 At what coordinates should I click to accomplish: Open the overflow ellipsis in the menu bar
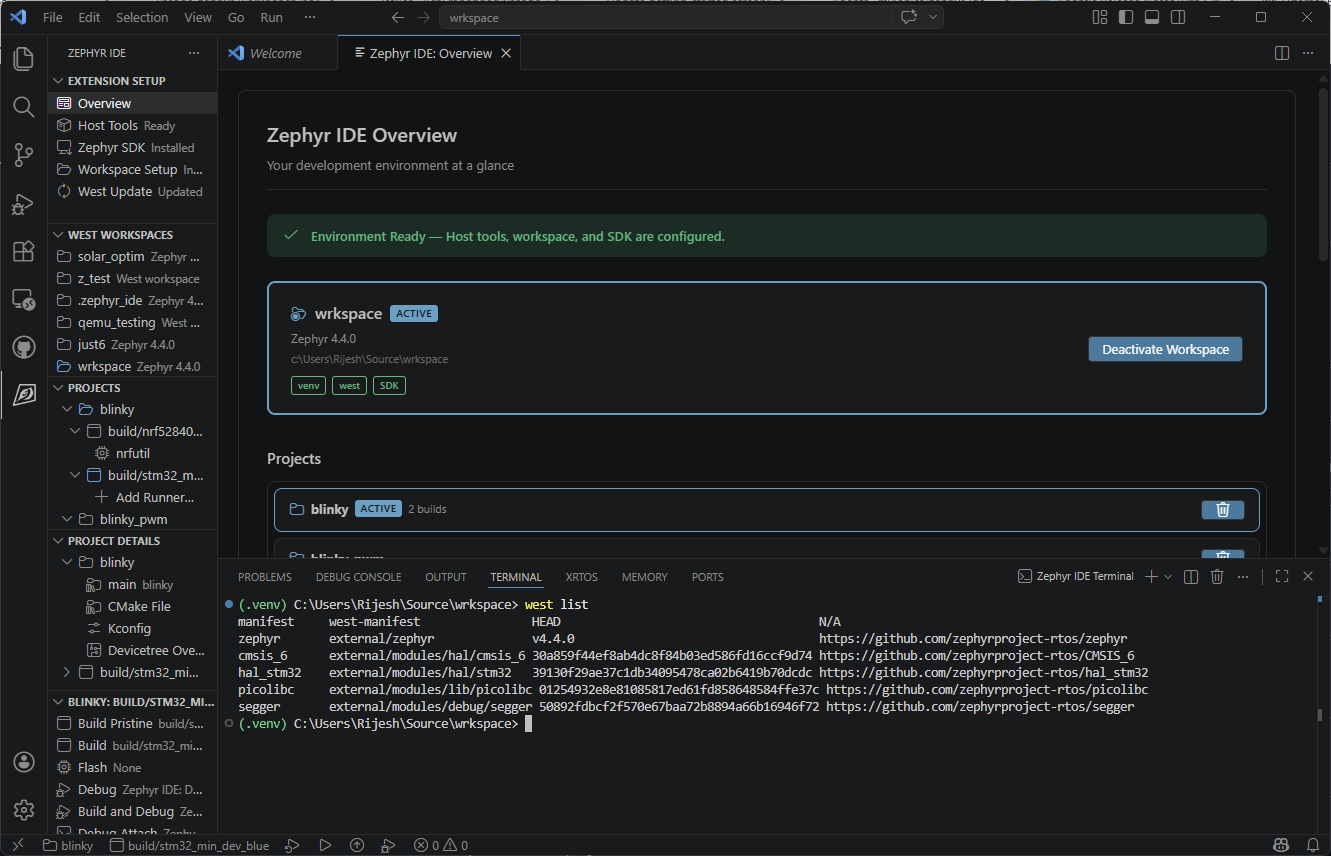[310, 17]
